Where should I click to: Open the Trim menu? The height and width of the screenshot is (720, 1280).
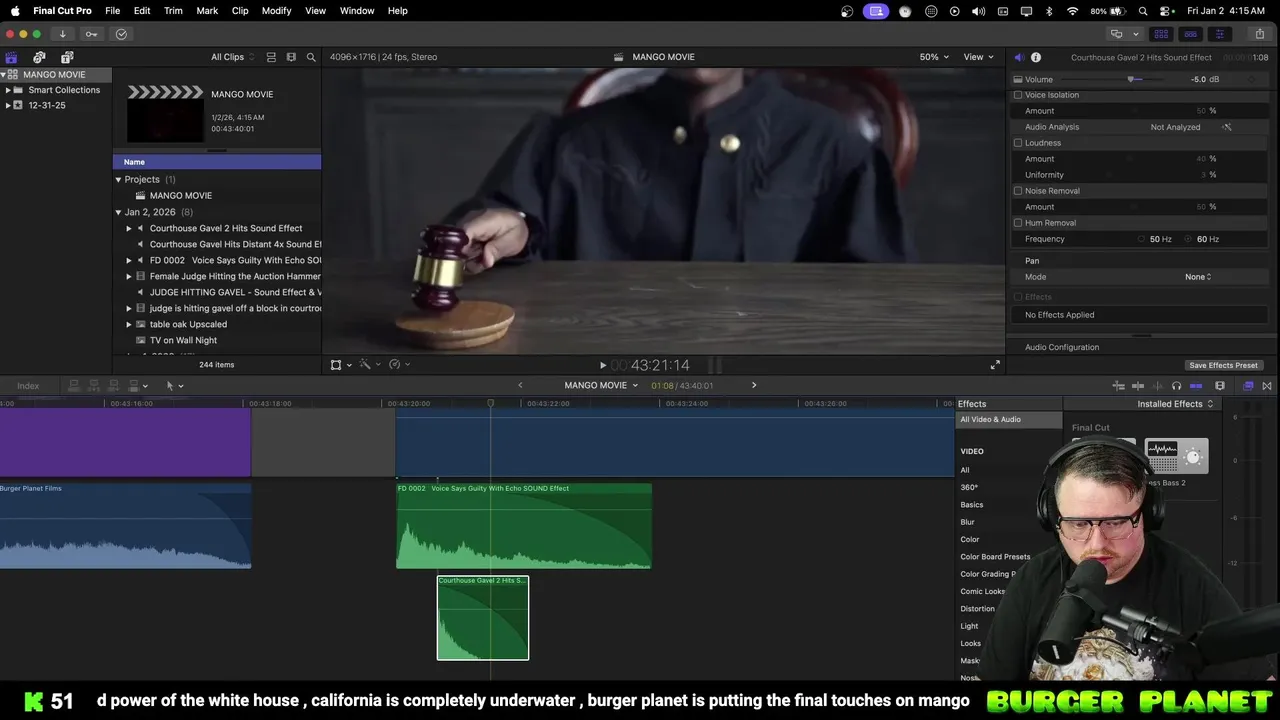pyautogui.click(x=173, y=11)
